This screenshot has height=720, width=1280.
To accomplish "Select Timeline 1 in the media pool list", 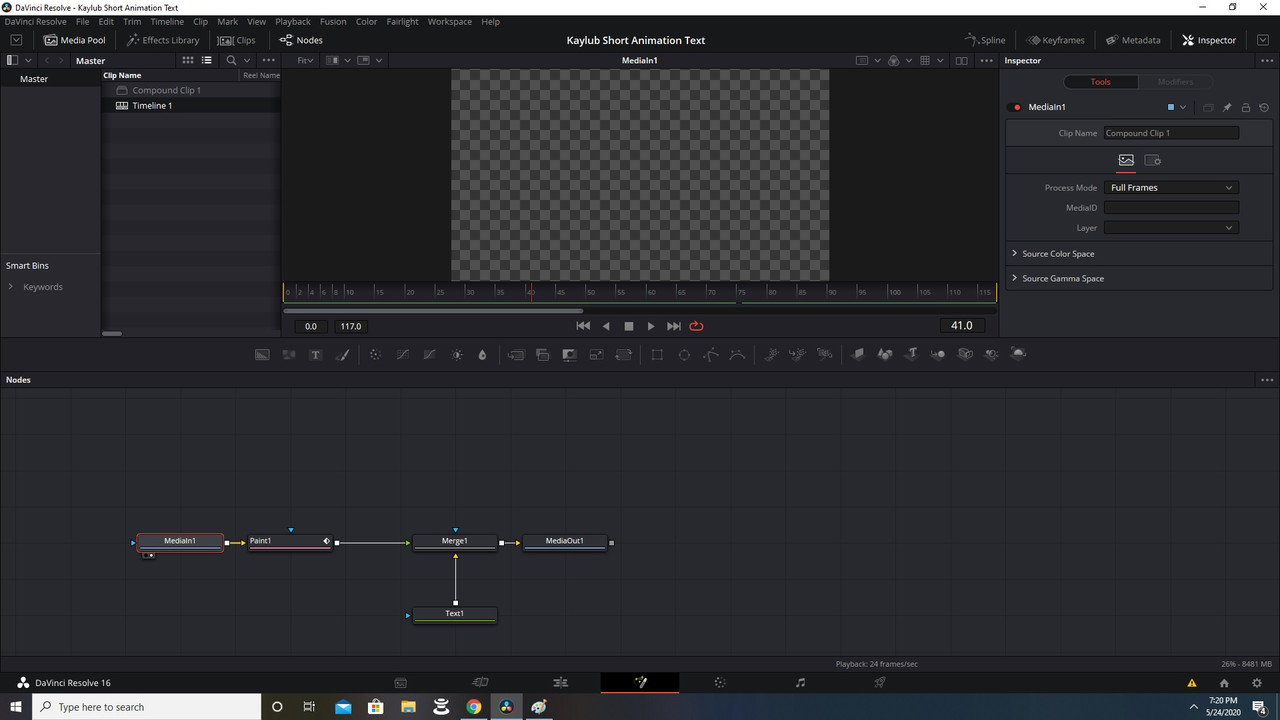I will click(152, 105).
